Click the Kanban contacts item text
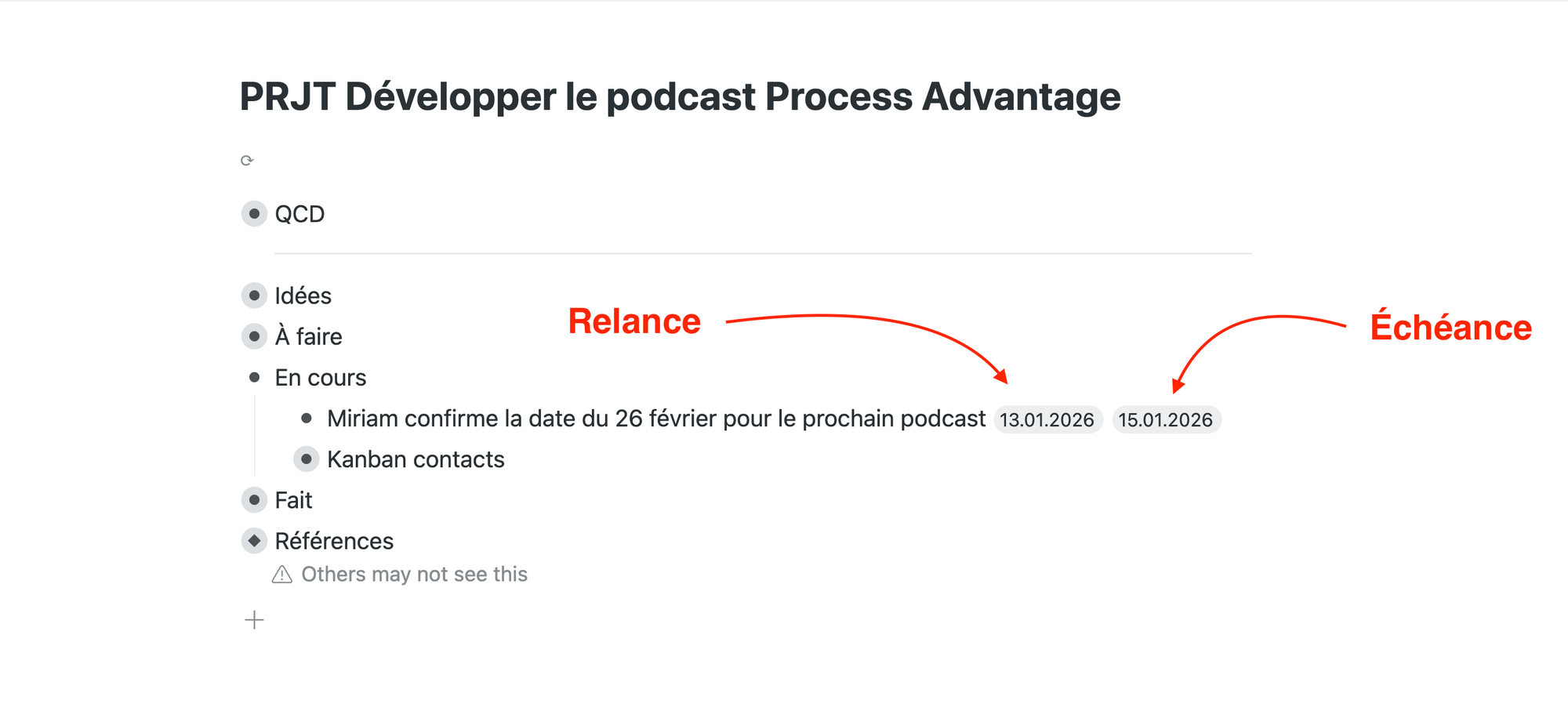Viewport: 1568px width, 707px height. pos(416,459)
